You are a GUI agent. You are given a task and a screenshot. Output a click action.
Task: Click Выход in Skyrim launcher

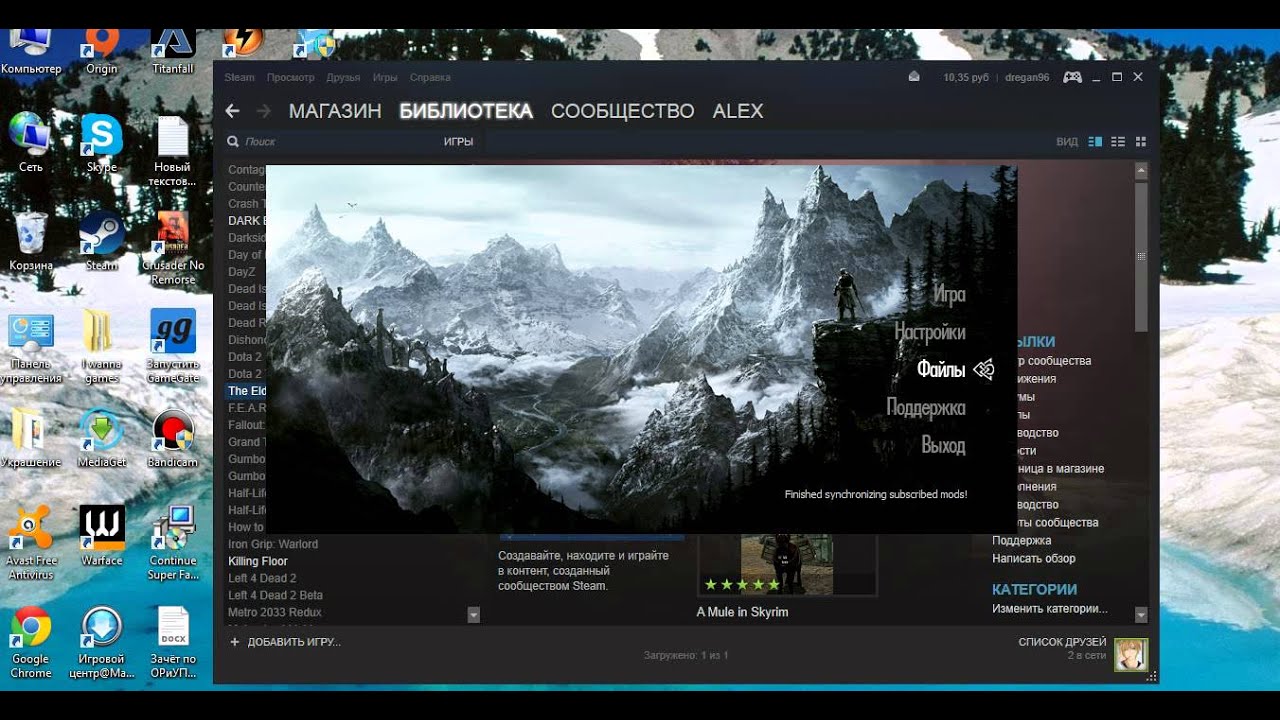click(943, 445)
